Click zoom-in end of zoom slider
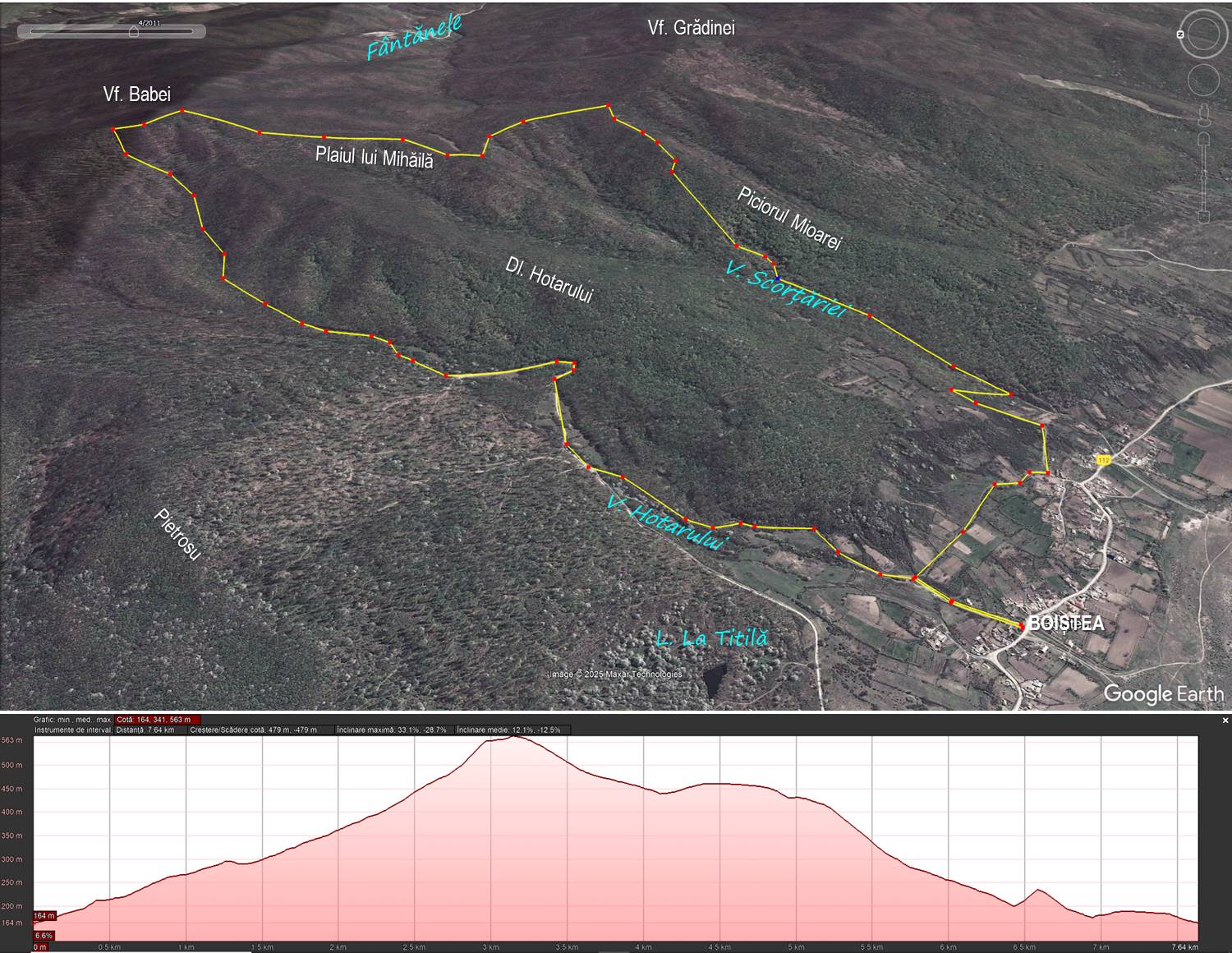Image resolution: width=1232 pixels, height=953 pixels. coord(1204,136)
